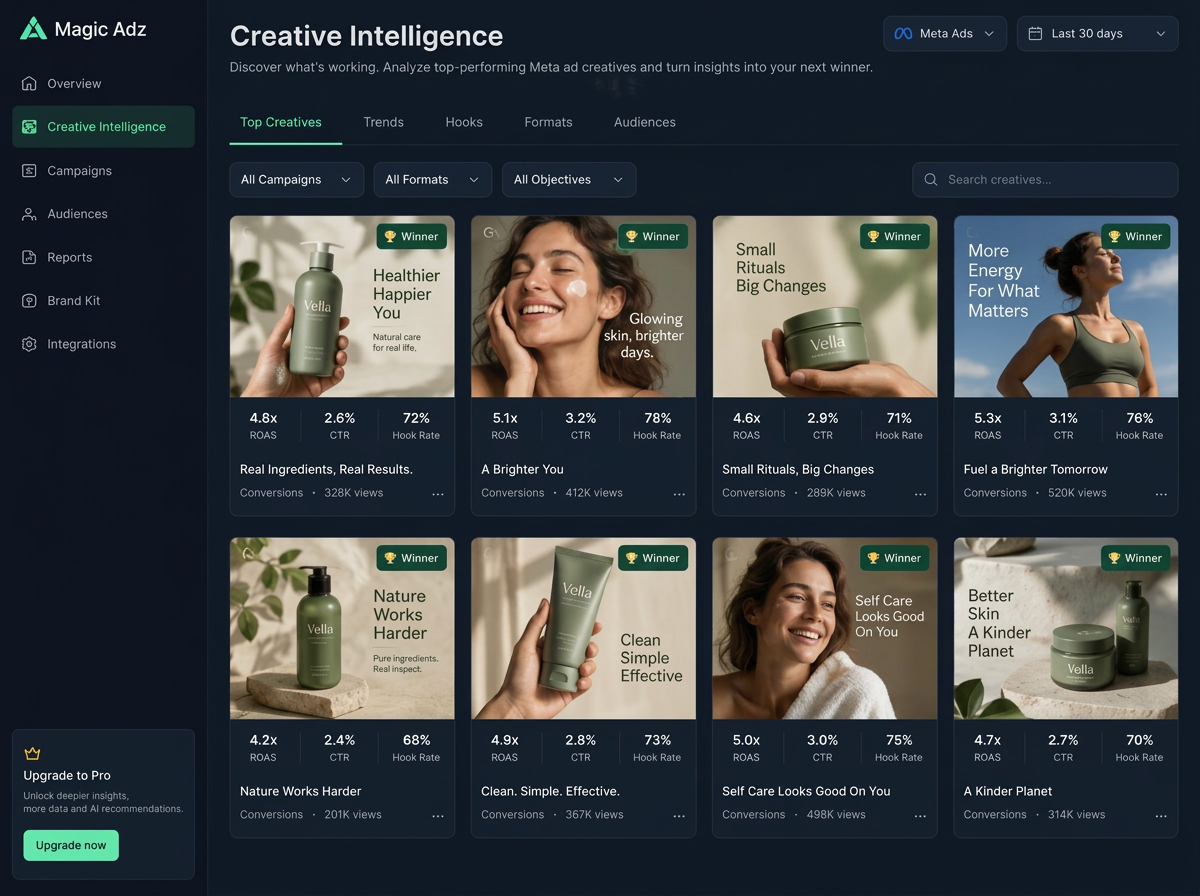Click the magnifier icon in search box

pos(931,180)
